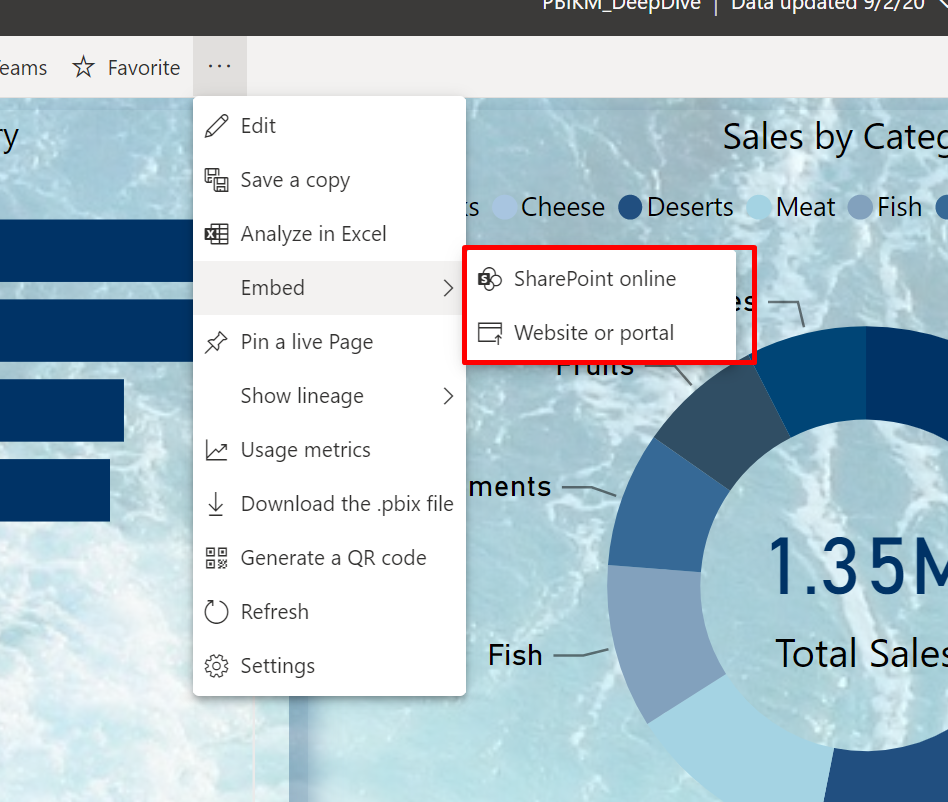Open Settings from the menu
The width and height of the screenshot is (948, 802).
point(330,666)
